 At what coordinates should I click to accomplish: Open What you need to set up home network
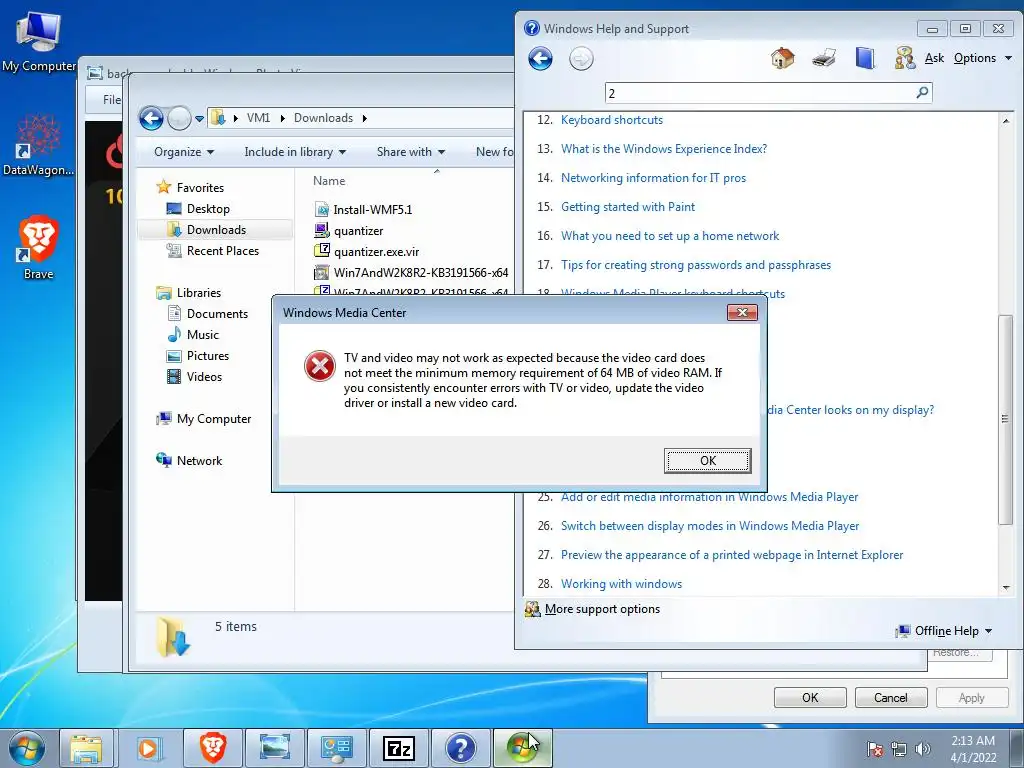coord(670,236)
